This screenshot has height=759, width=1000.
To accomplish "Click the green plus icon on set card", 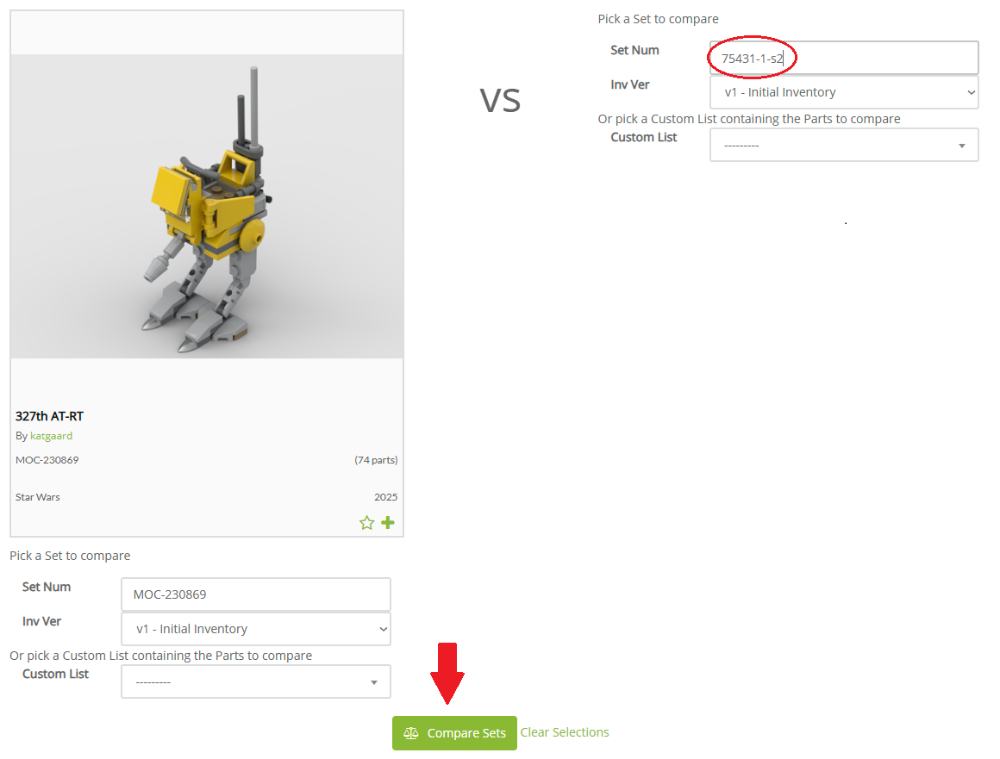I will pyautogui.click(x=388, y=523).
